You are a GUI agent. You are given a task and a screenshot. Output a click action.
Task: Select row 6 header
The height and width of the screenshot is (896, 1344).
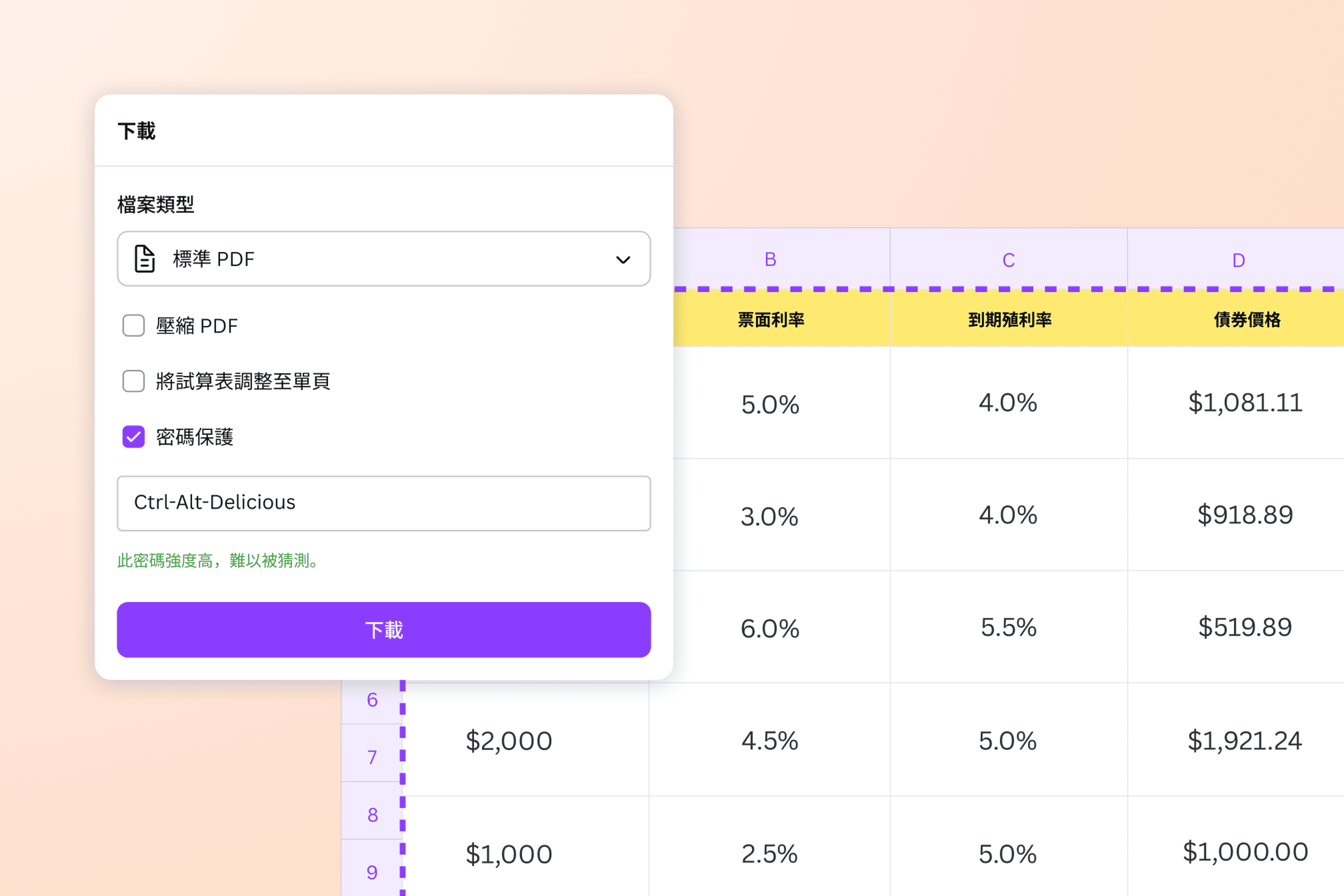(x=372, y=702)
